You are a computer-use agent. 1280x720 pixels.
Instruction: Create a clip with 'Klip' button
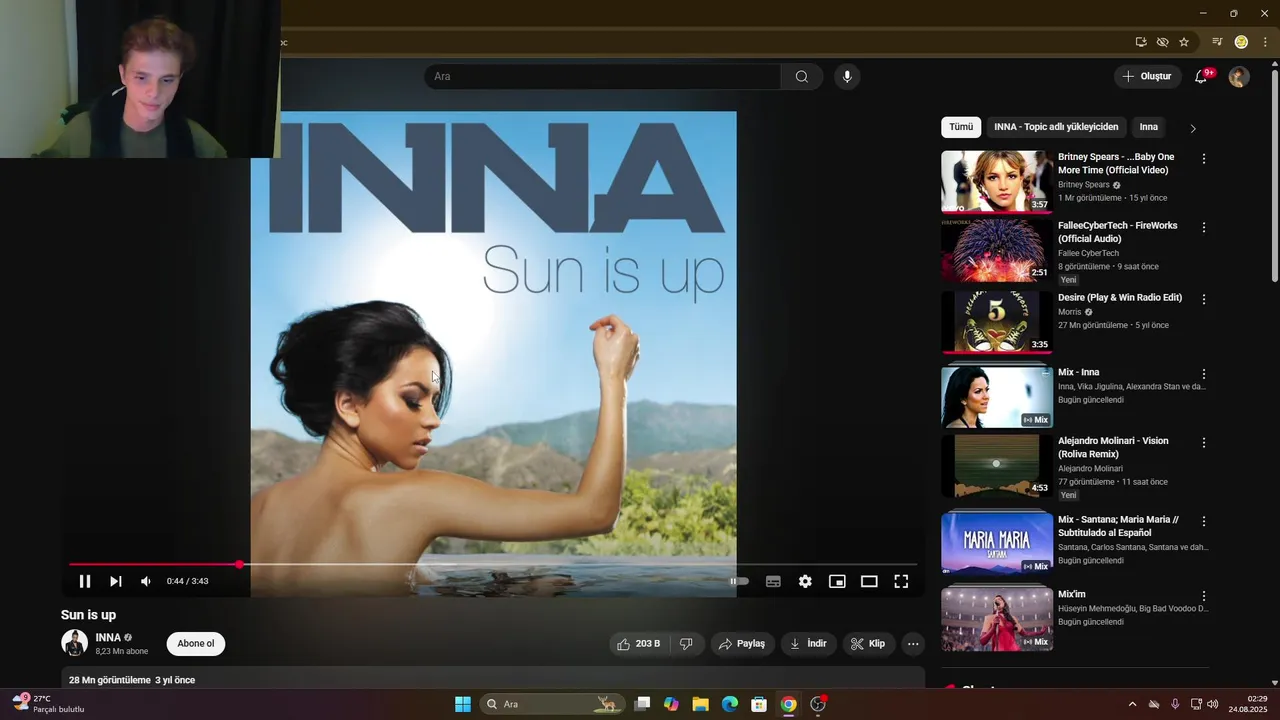868,644
